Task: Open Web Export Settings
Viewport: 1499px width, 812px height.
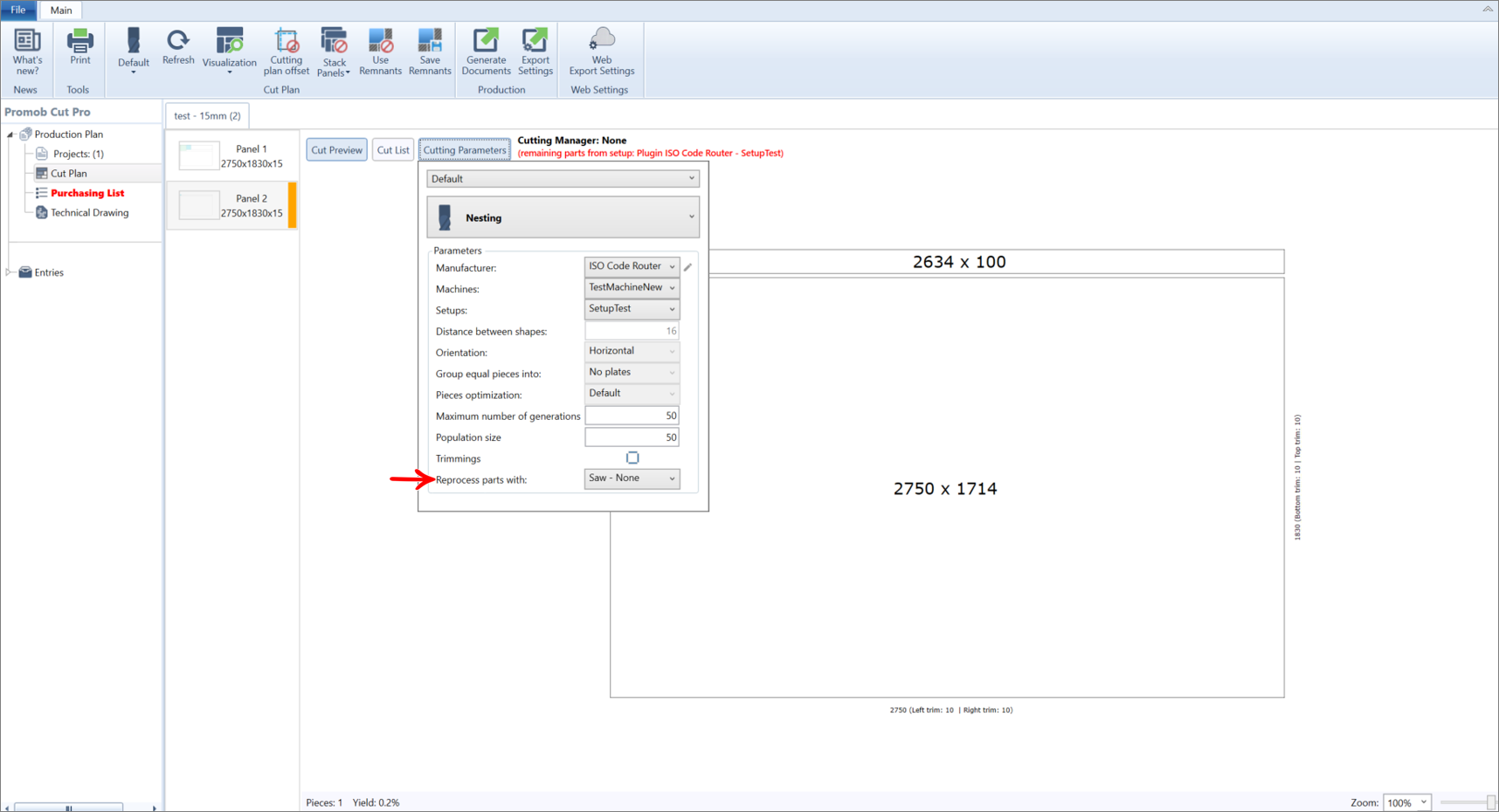Action: pyautogui.click(x=601, y=52)
